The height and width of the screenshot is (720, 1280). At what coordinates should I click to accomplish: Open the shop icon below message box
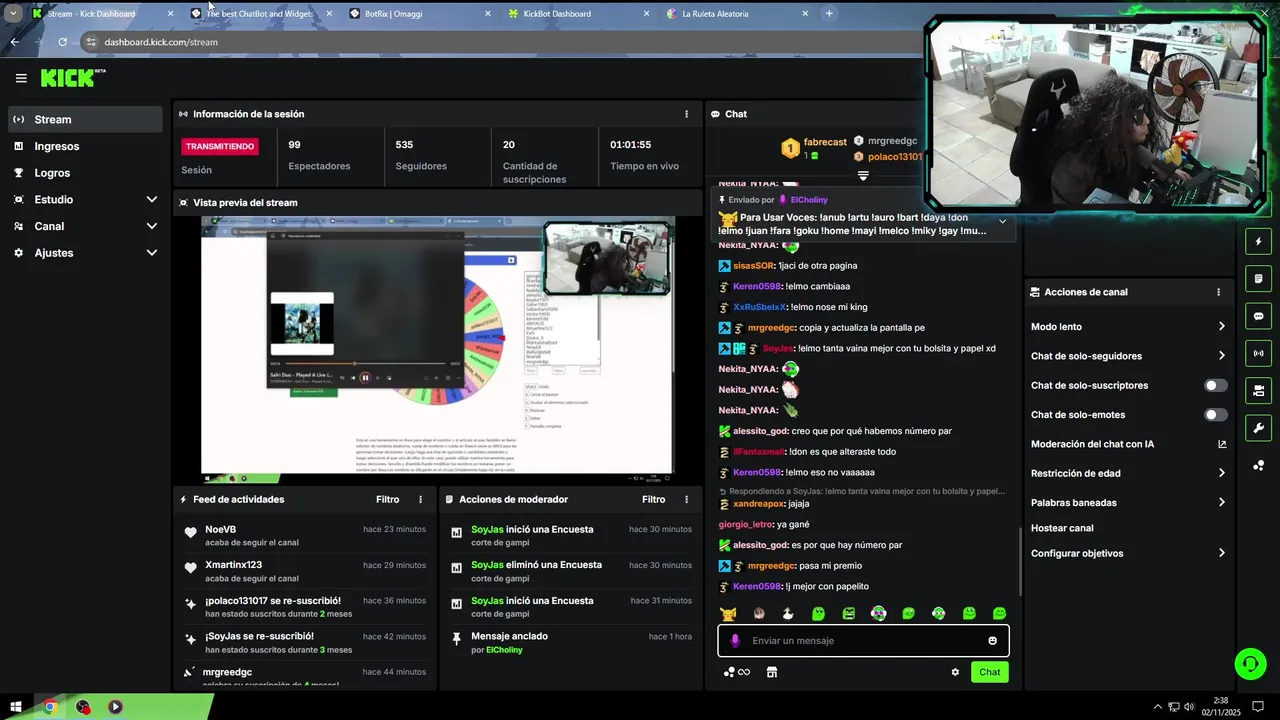(x=772, y=672)
